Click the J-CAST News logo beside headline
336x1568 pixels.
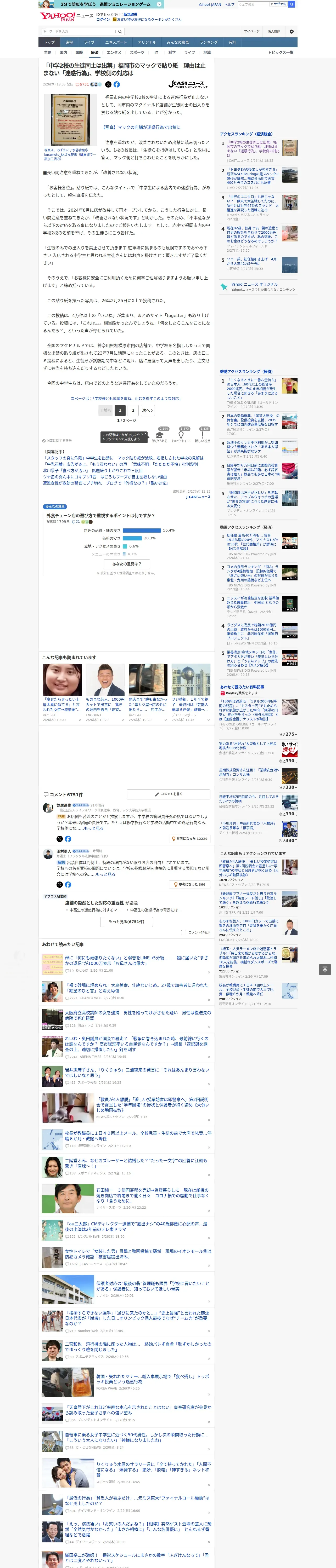click(x=189, y=85)
